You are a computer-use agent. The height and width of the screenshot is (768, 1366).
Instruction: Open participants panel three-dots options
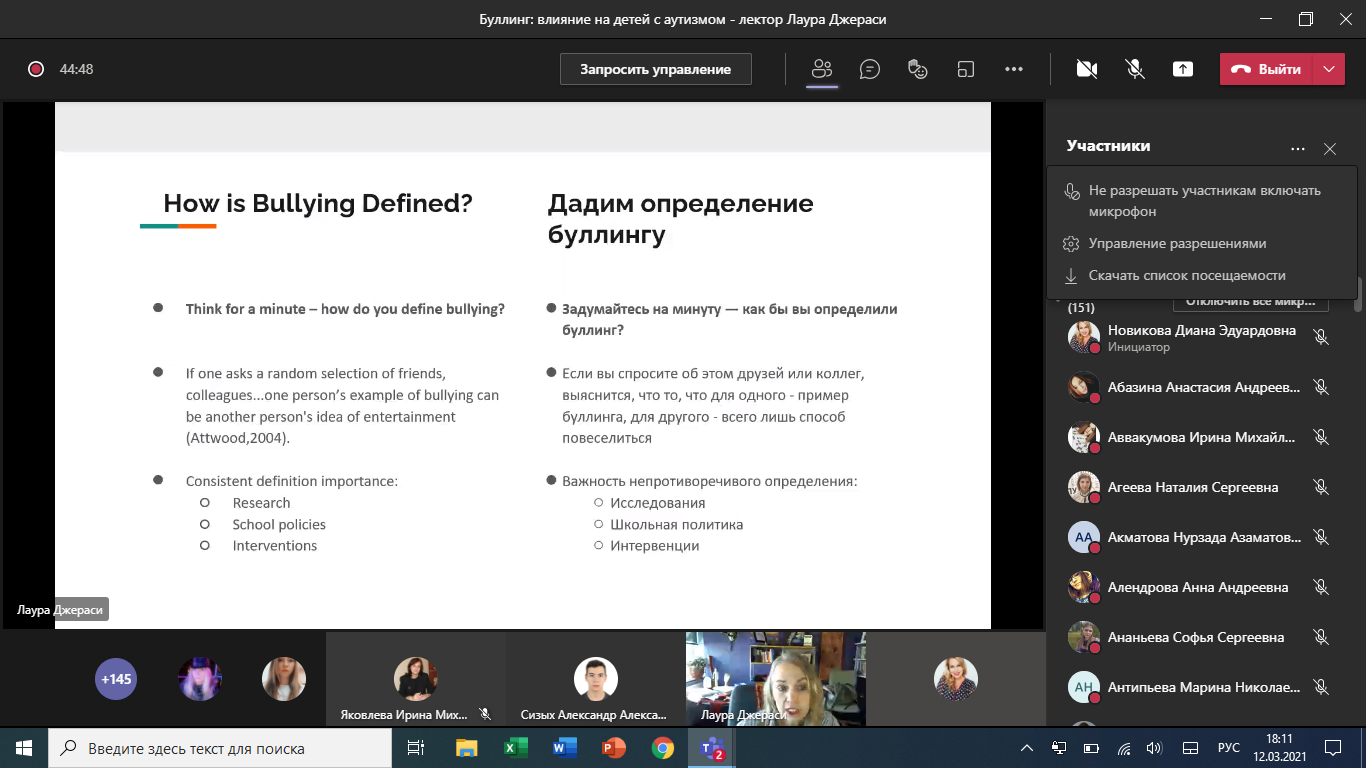[1297, 149]
